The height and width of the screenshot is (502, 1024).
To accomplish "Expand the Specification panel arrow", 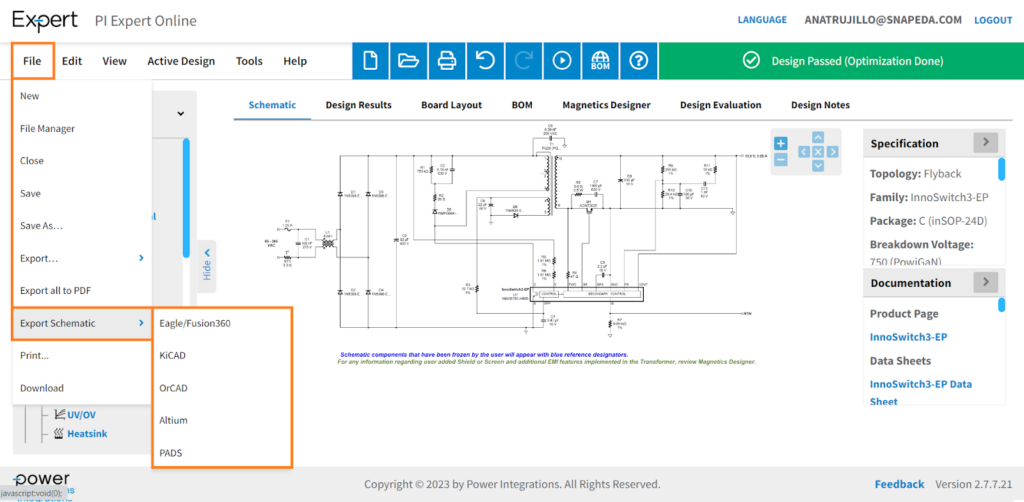I will click(x=985, y=143).
